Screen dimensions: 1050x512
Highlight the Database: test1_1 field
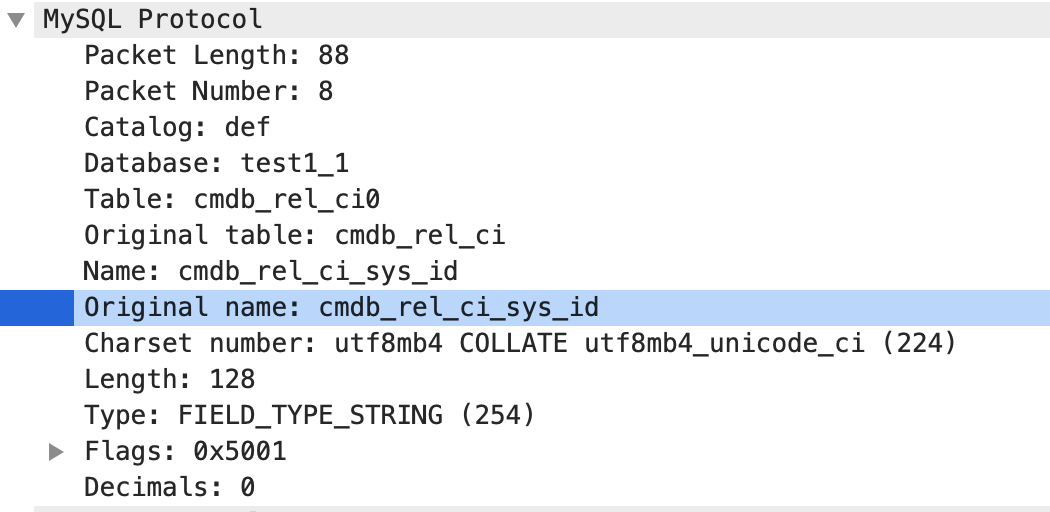click(216, 163)
